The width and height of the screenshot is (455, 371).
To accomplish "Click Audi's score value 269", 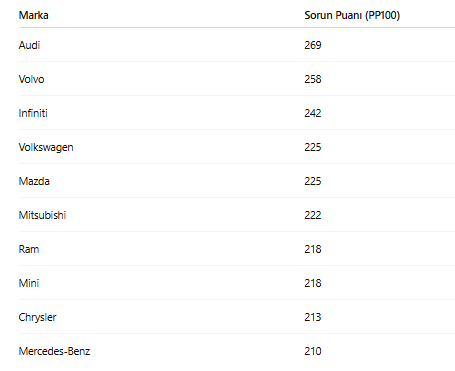I will pyautogui.click(x=313, y=45).
